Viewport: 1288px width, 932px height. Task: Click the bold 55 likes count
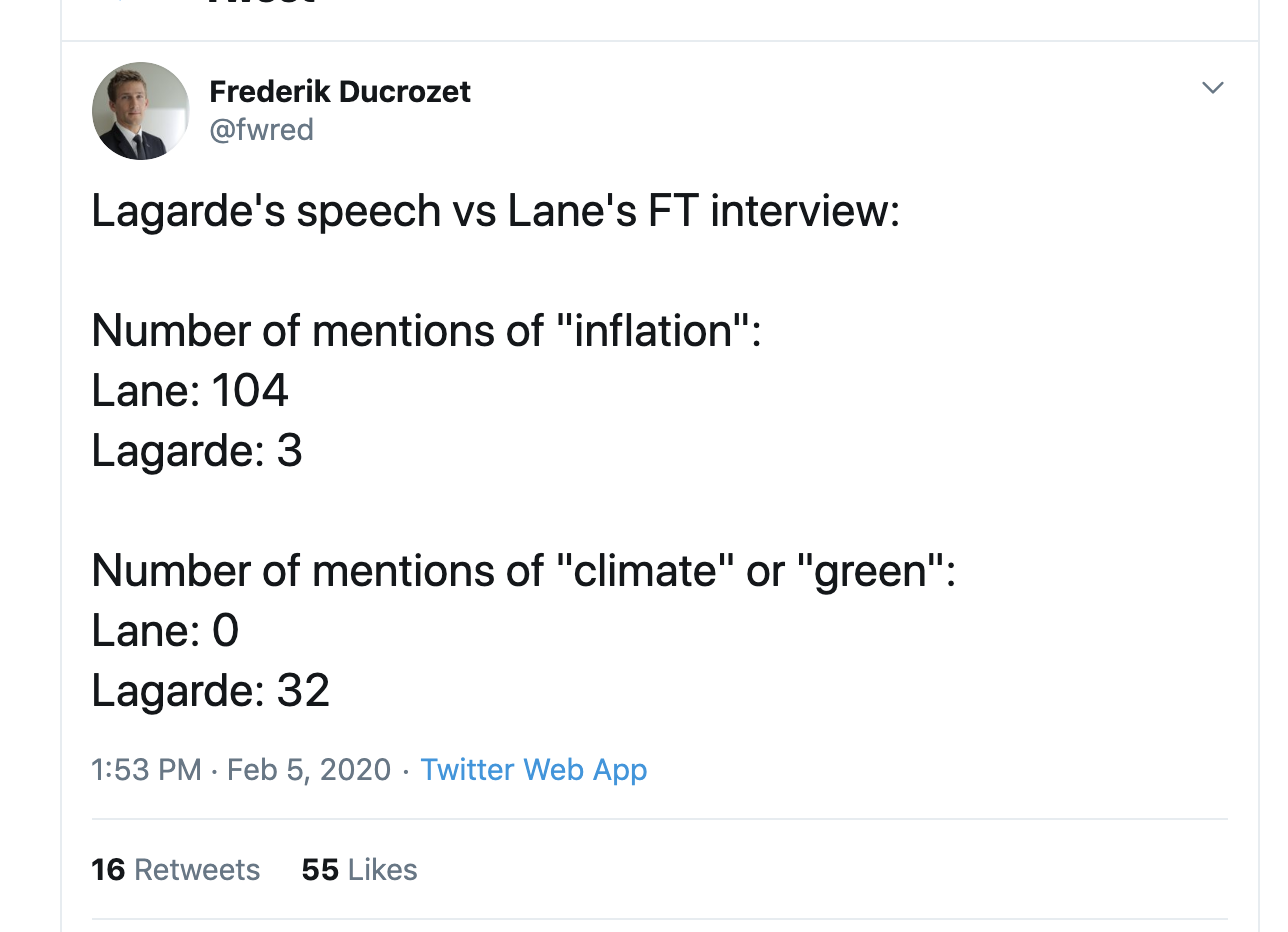pyautogui.click(x=320, y=869)
